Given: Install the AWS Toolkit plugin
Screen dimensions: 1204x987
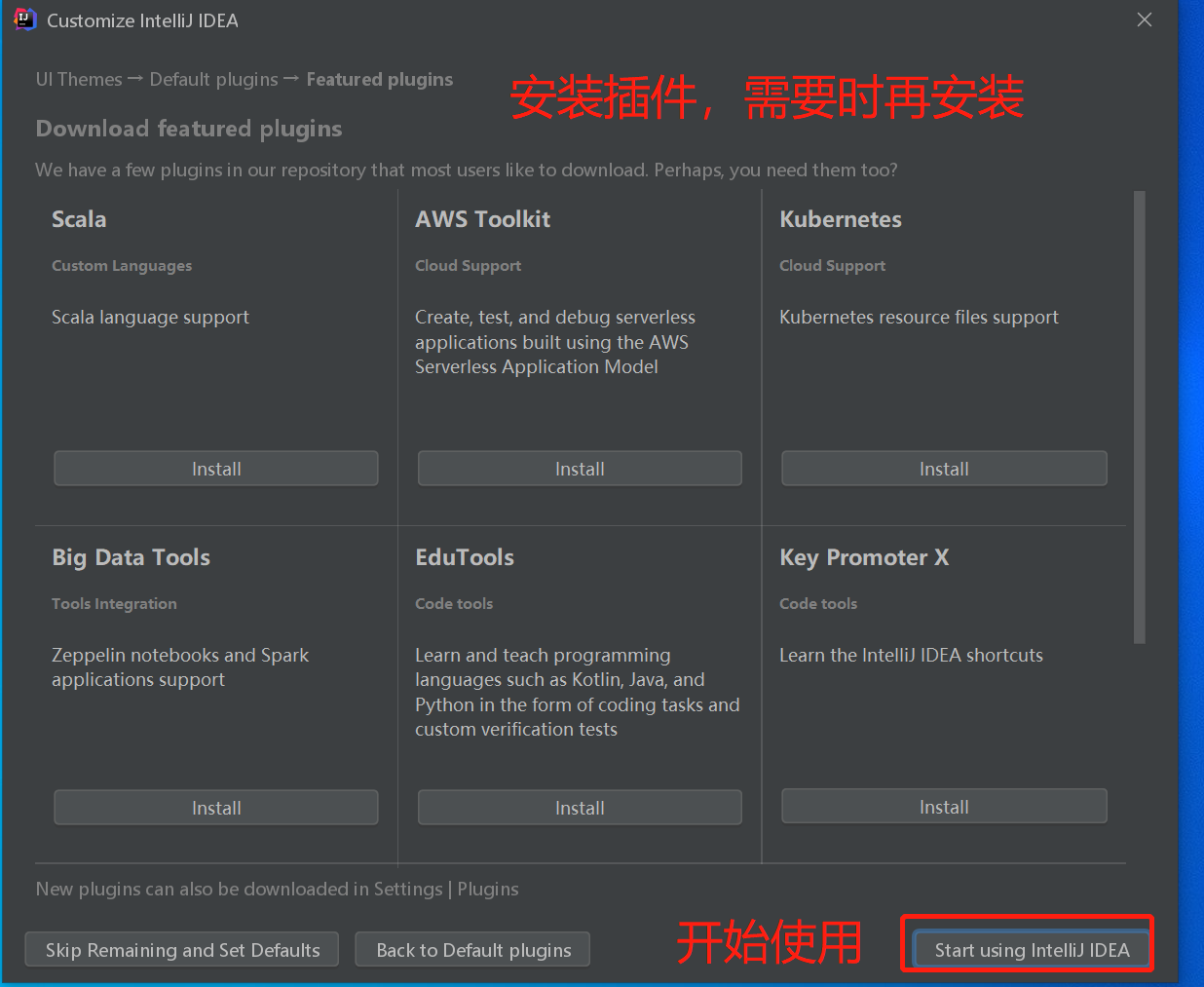Looking at the screenshot, I should point(580,469).
